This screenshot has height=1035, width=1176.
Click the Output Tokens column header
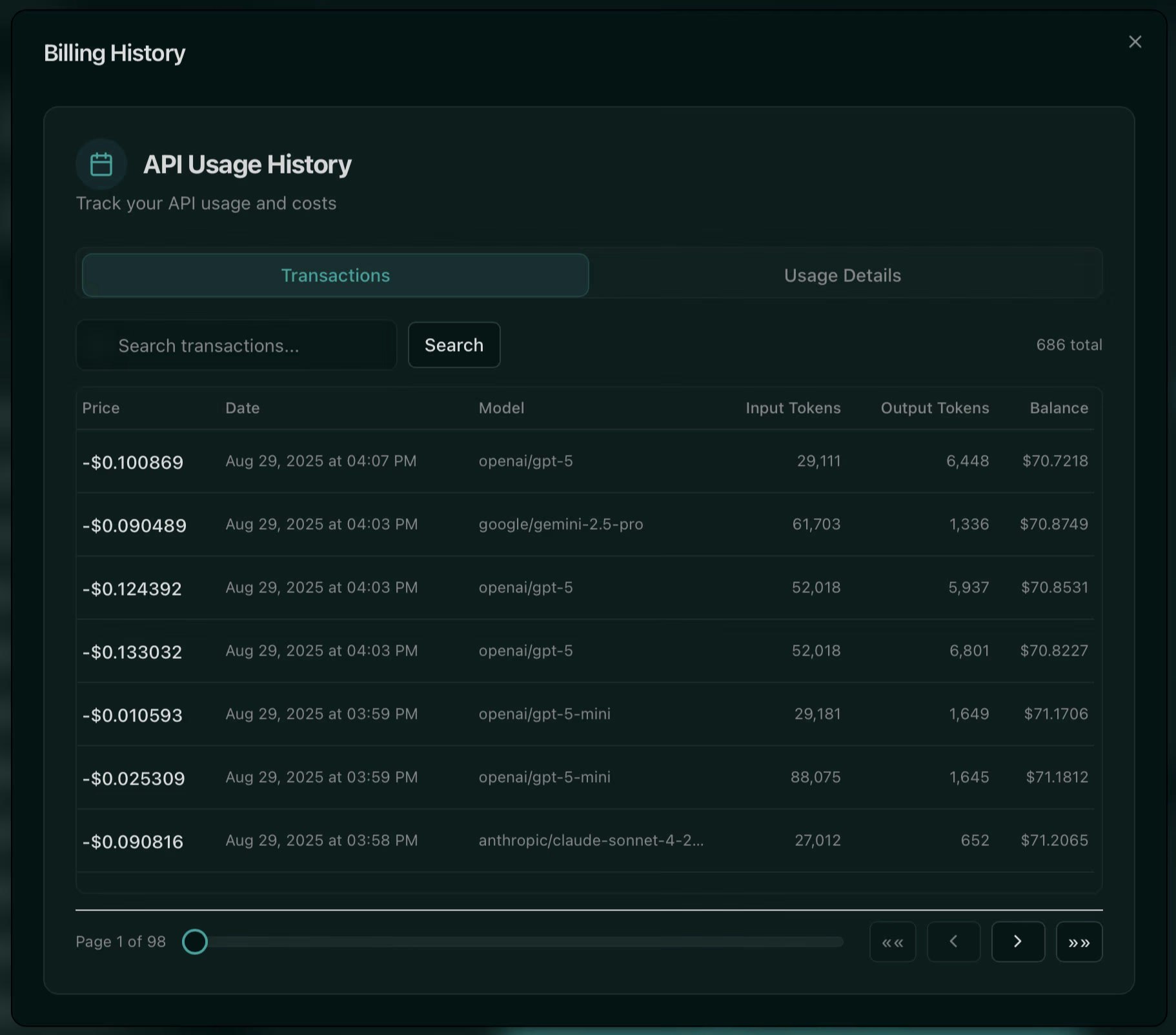pyautogui.click(x=935, y=408)
